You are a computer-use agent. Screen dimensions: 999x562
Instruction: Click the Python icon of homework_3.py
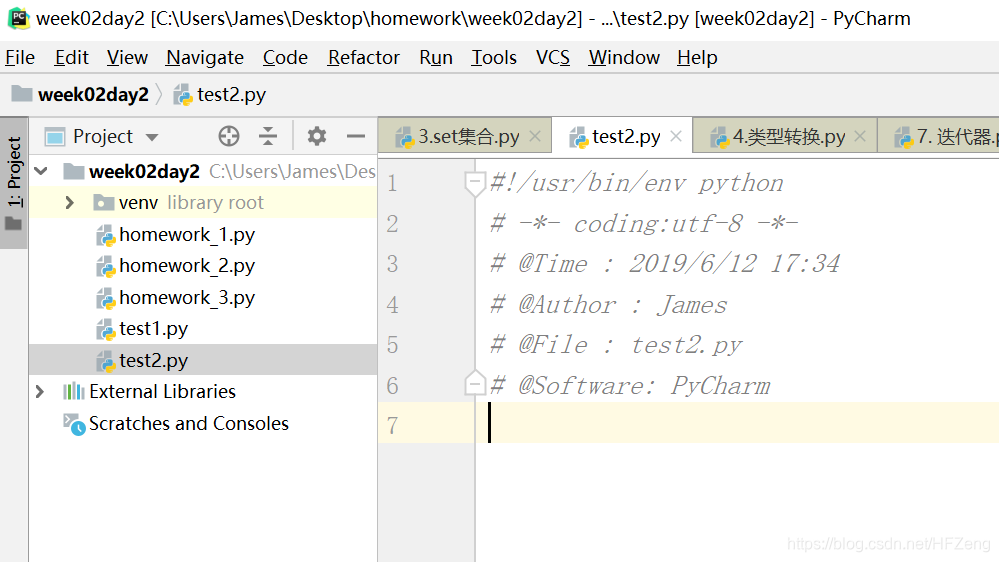pos(105,298)
